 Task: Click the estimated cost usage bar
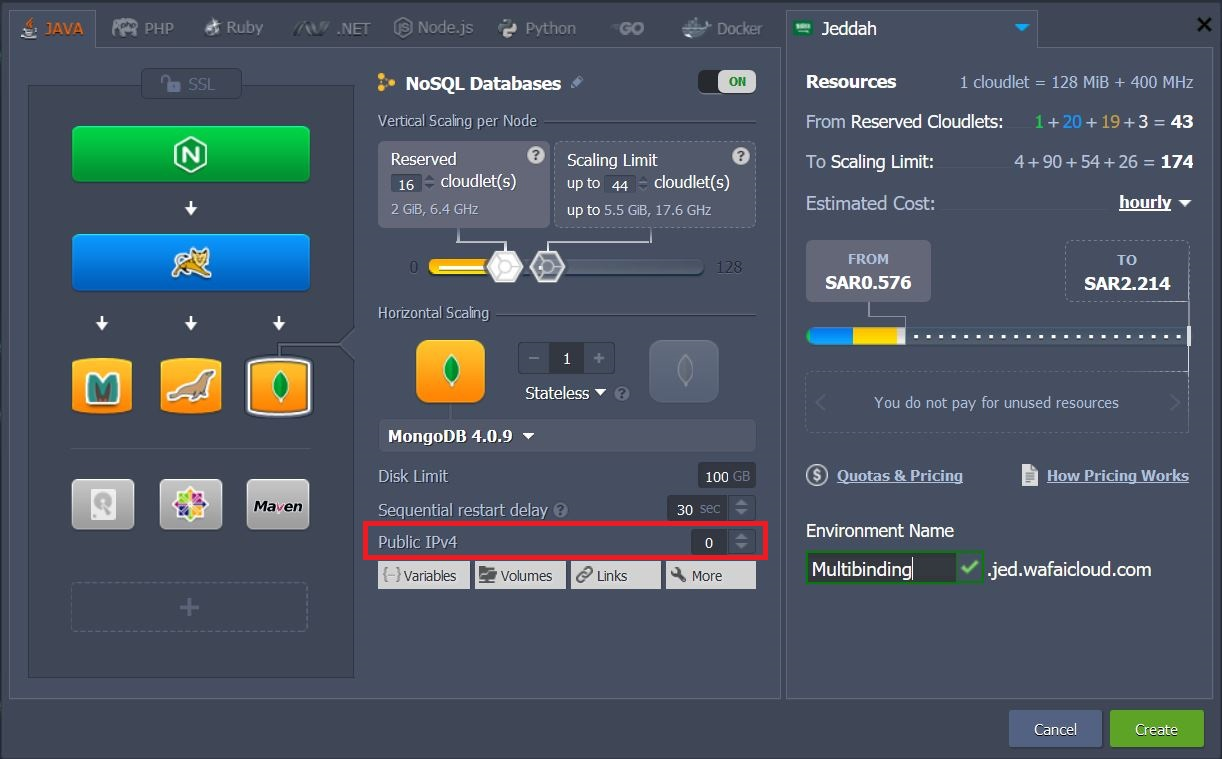coord(997,336)
